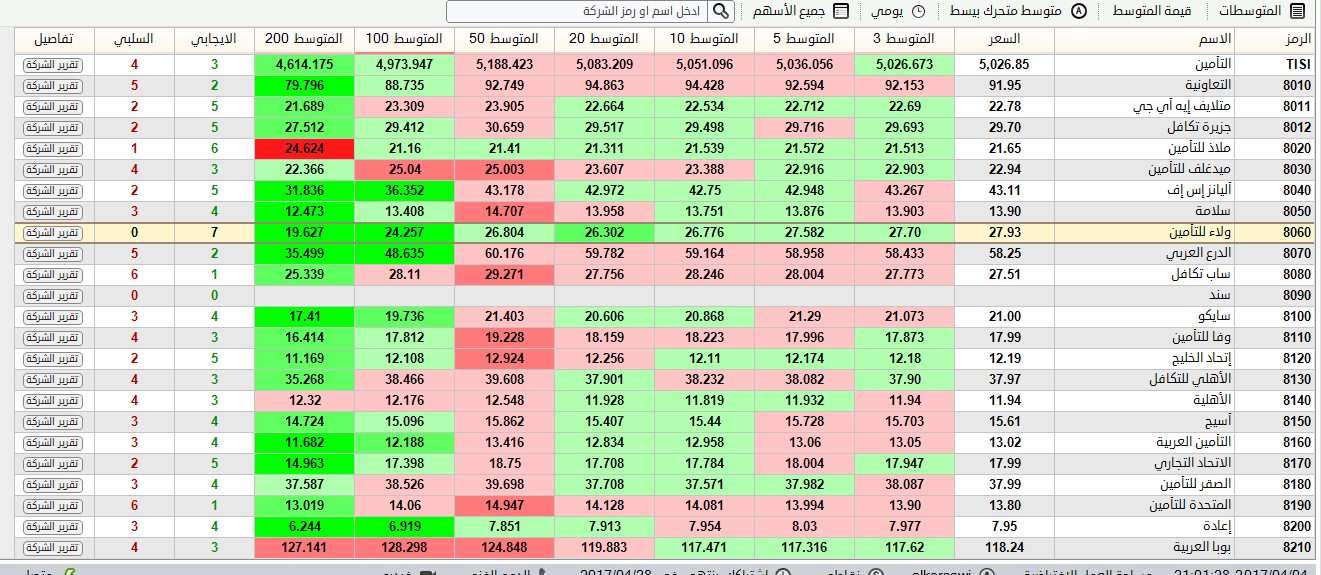Click the الرمز column header
This screenshot has height=575, width=1321.
tap(1276, 39)
